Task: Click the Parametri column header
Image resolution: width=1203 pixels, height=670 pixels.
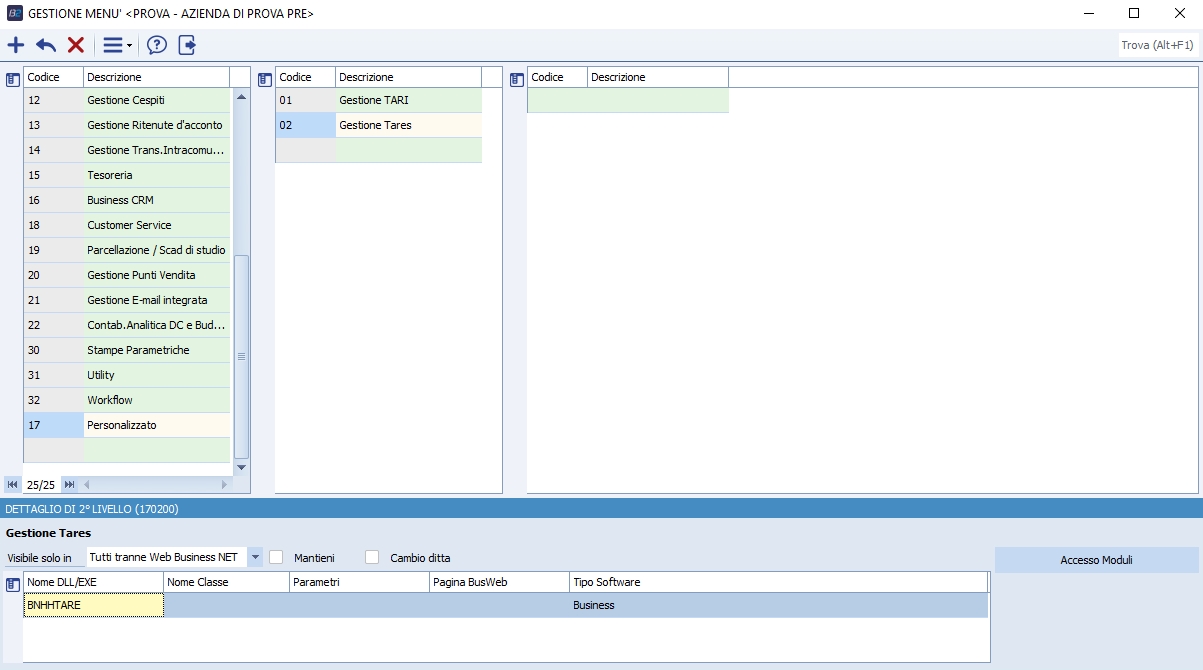Action: click(360, 582)
